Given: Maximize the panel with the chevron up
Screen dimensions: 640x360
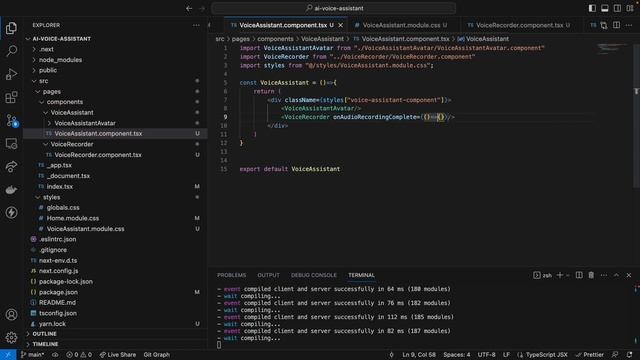Looking at the screenshot, I should [616, 276].
